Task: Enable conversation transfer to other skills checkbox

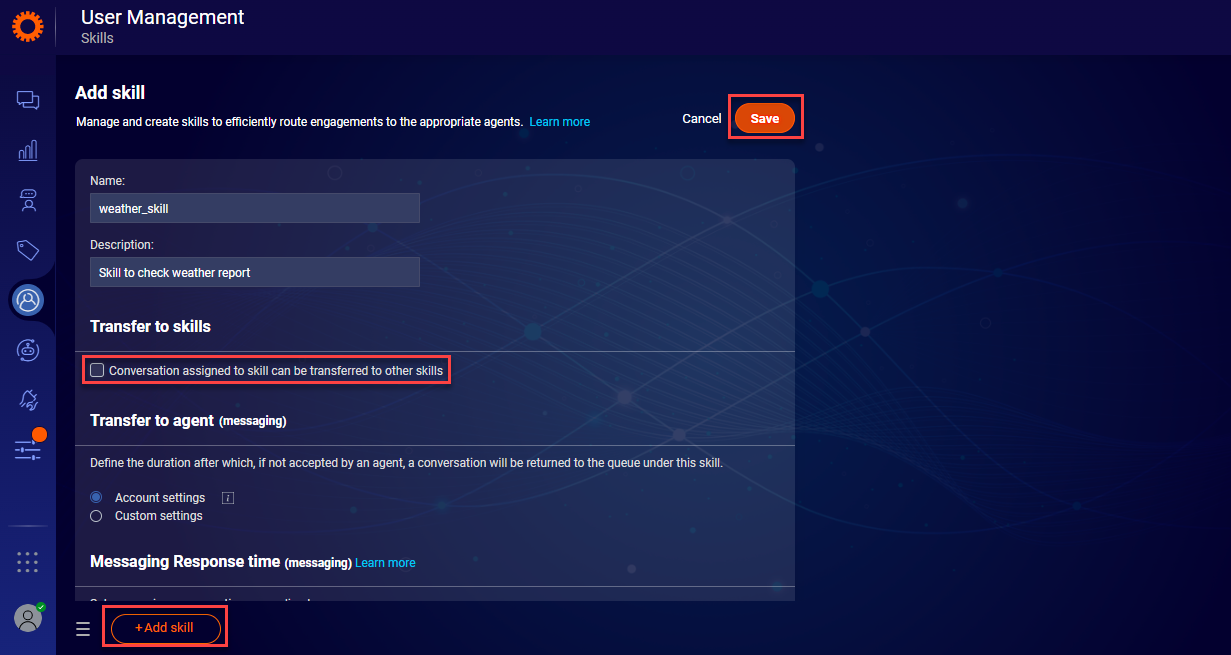Action: (x=97, y=370)
